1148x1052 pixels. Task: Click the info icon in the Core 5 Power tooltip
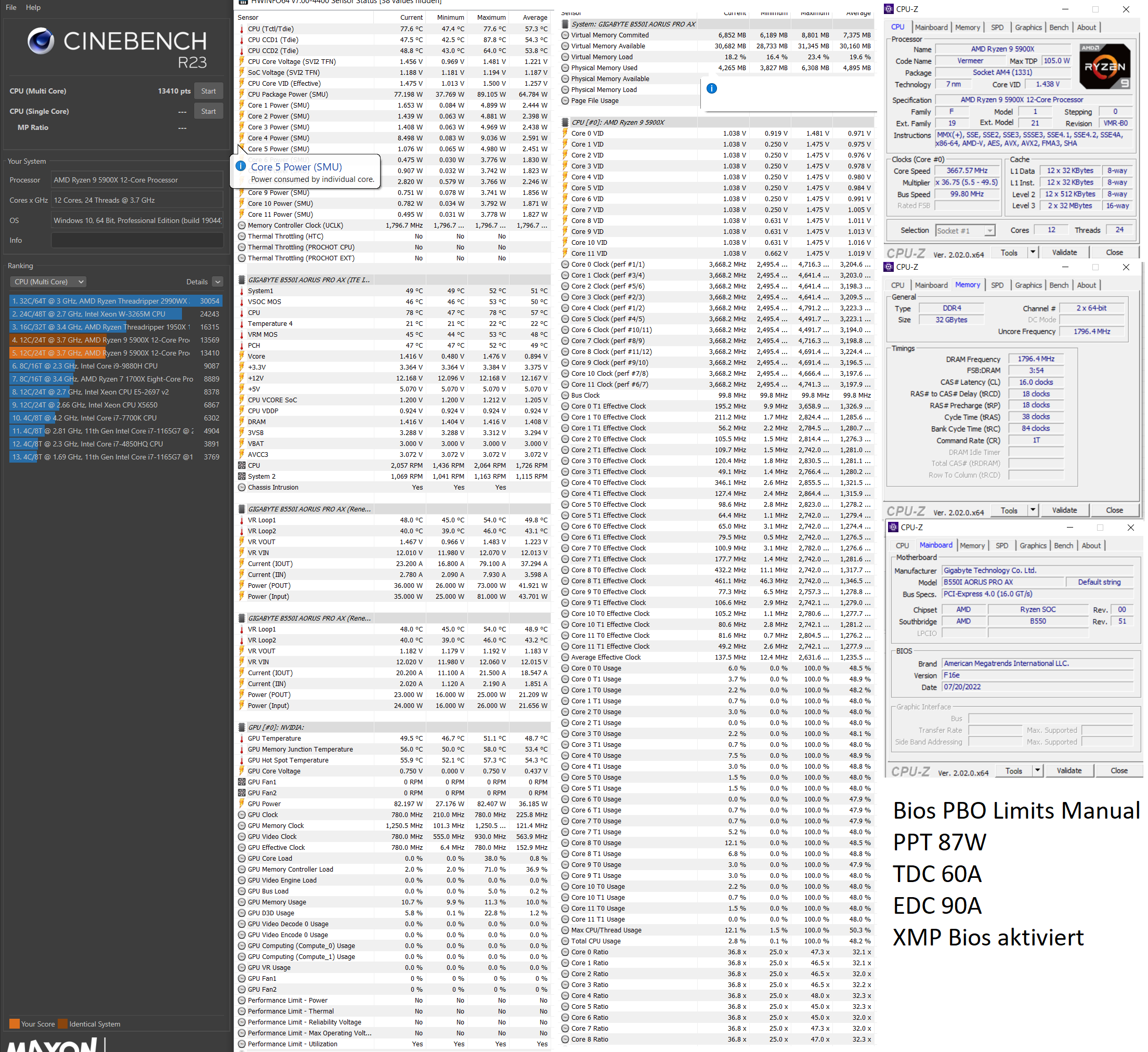241,166
